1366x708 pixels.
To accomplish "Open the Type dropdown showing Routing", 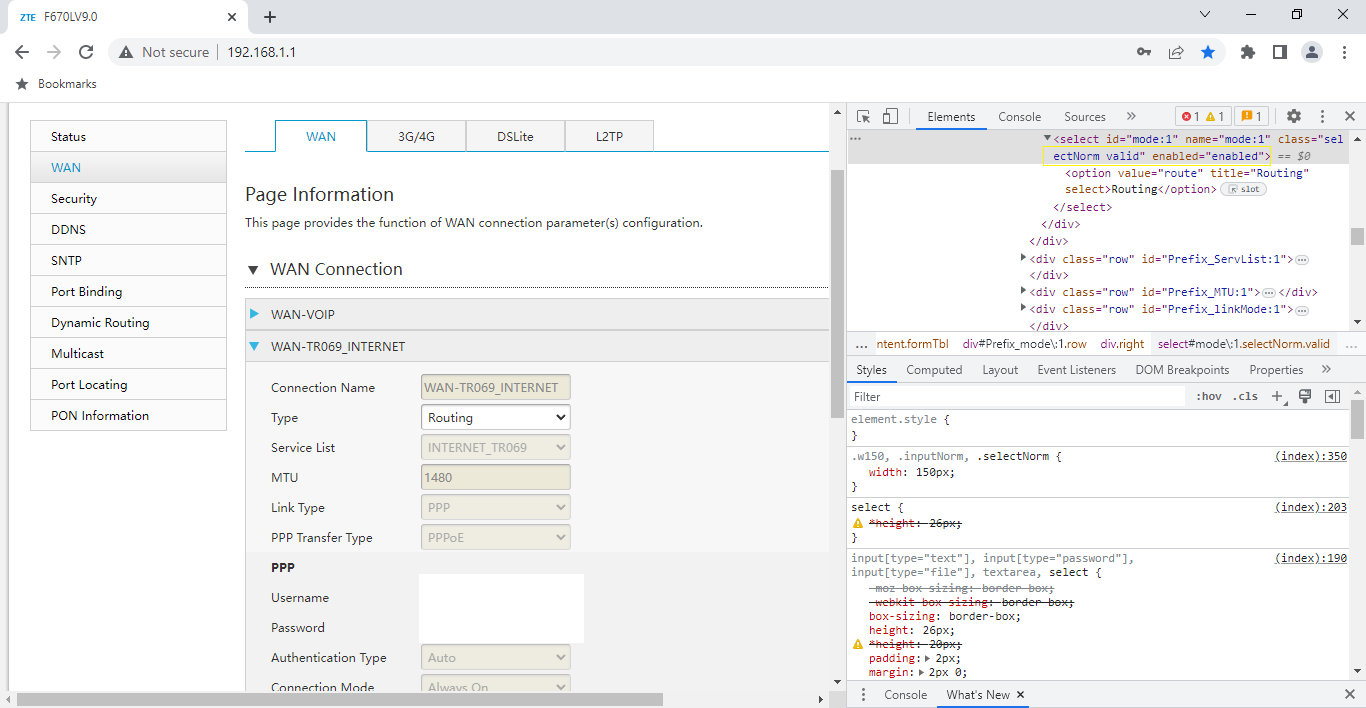I will point(496,418).
